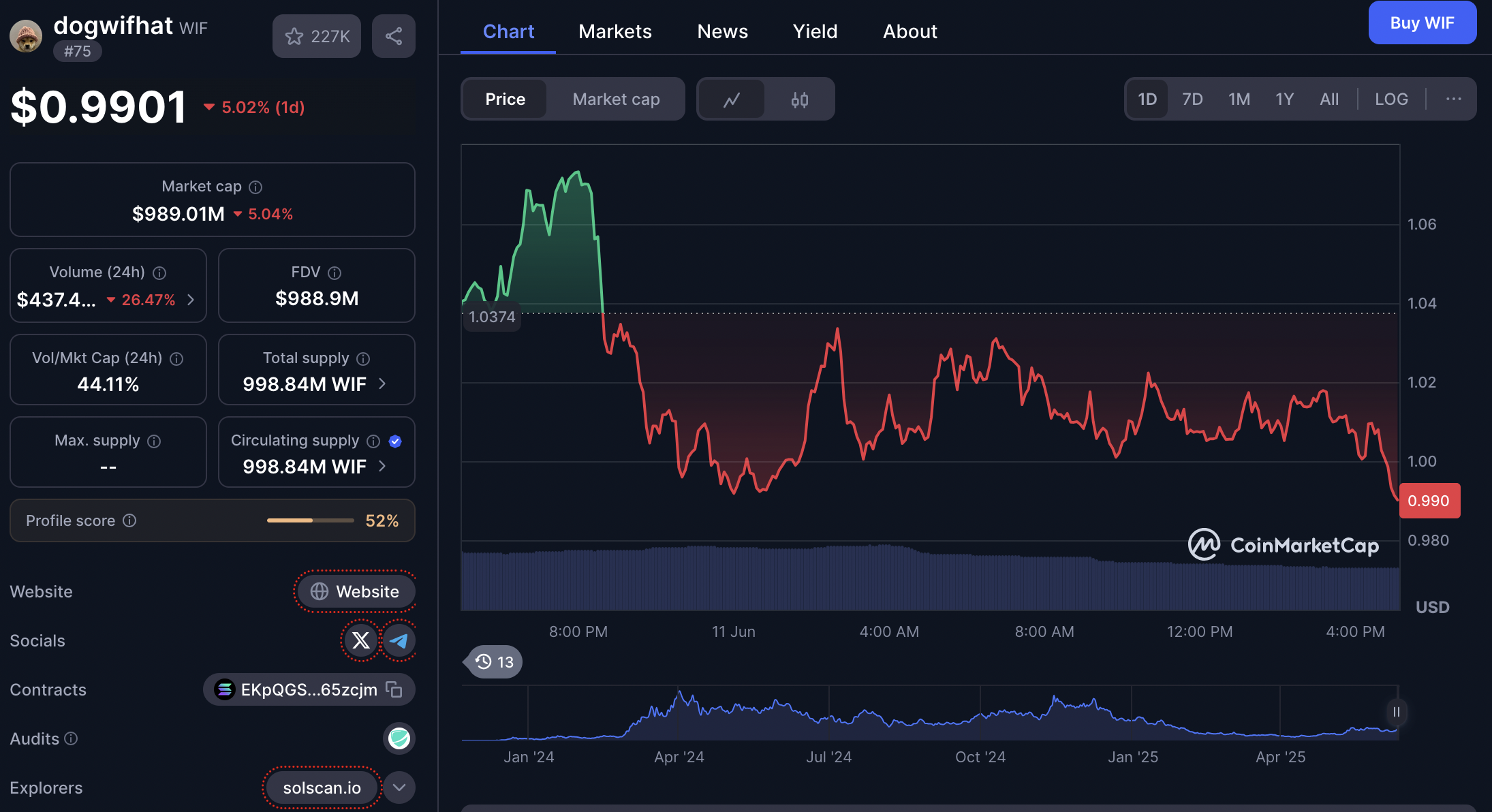Select the 1D time range
Viewport: 1492px width, 812px height.
click(x=1147, y=99)
